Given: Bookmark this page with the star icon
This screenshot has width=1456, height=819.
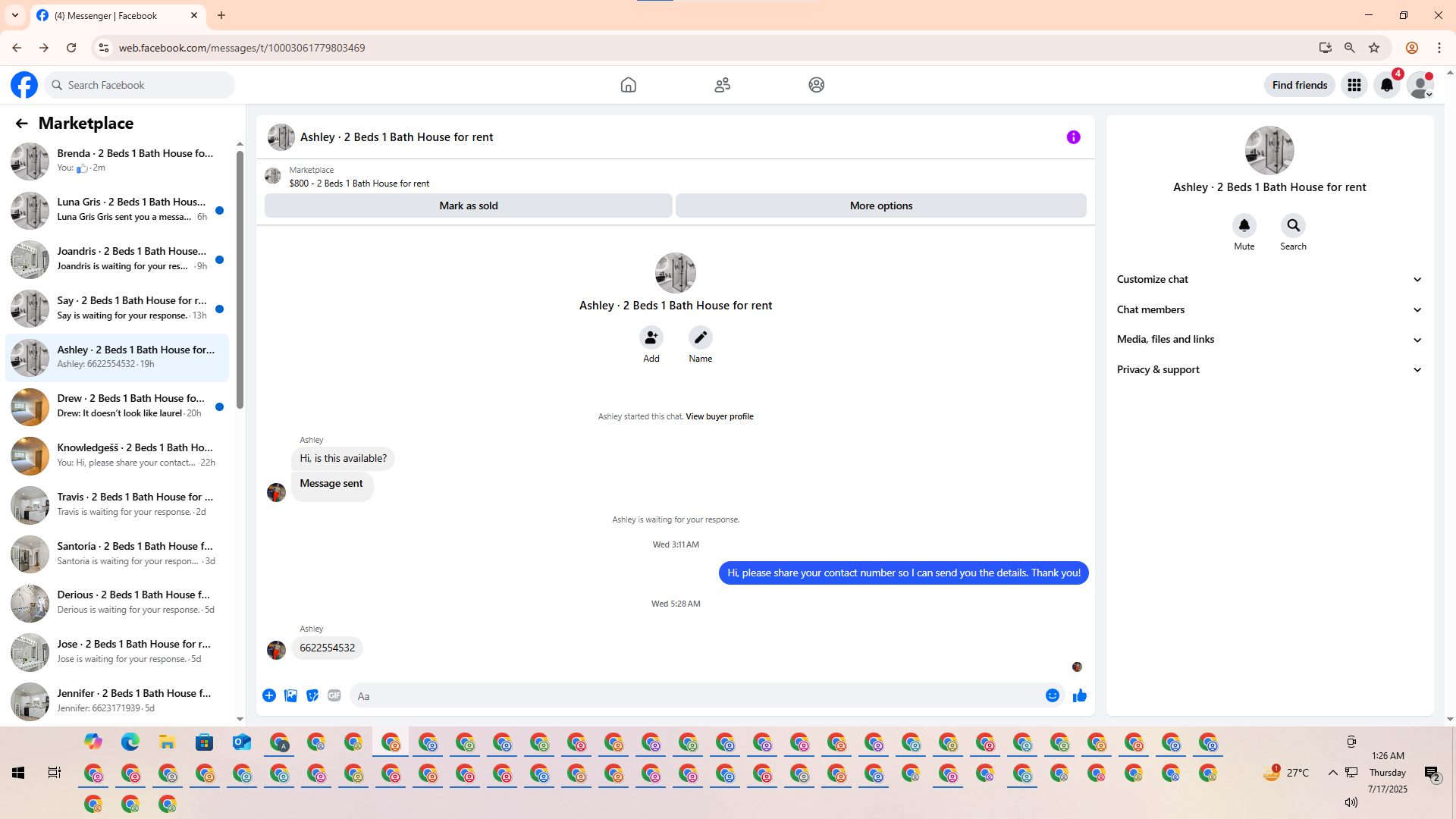Looking at the screenshot, I should tap(1374, 48).
